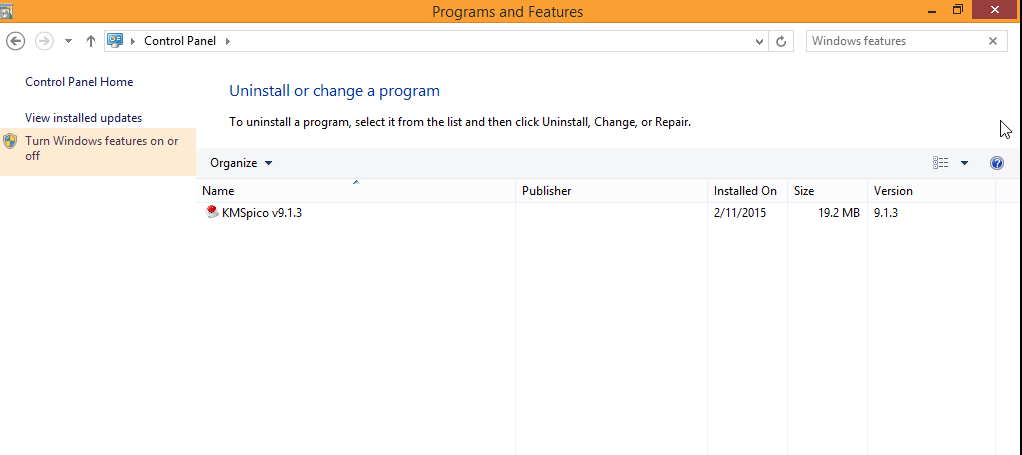The height and width of the screenshot is (455, 1022).
Task: Click the Forward navigation arrow
Action: click(x=44, y=41)
